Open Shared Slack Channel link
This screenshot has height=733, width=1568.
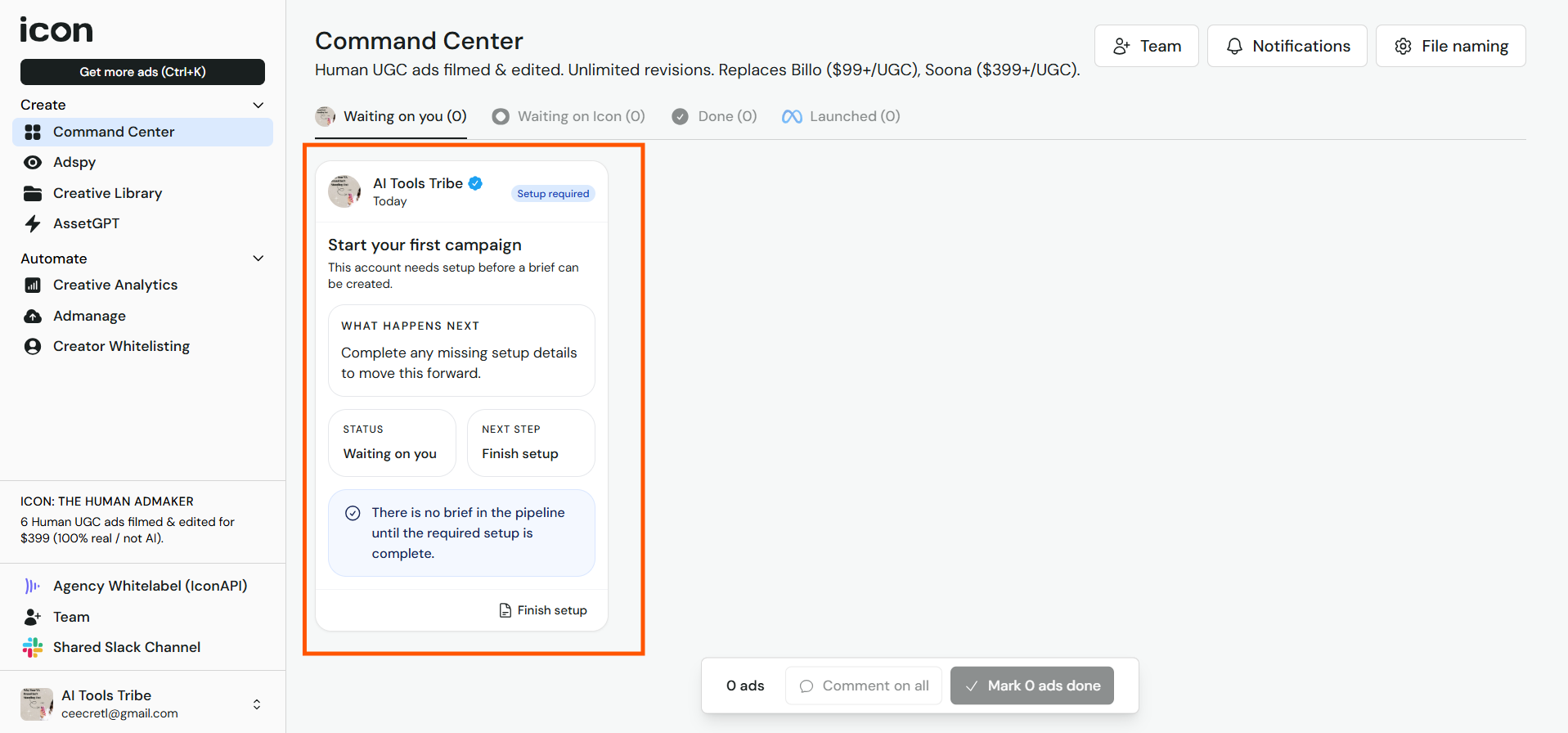click(x=127, y=647)
